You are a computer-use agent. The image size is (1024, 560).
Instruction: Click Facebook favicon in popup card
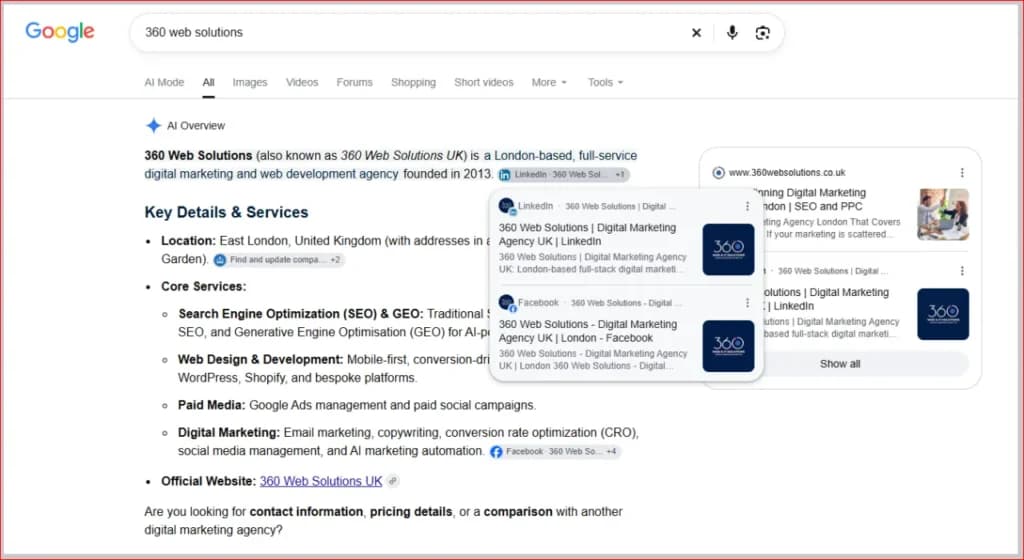coord(507,303)
